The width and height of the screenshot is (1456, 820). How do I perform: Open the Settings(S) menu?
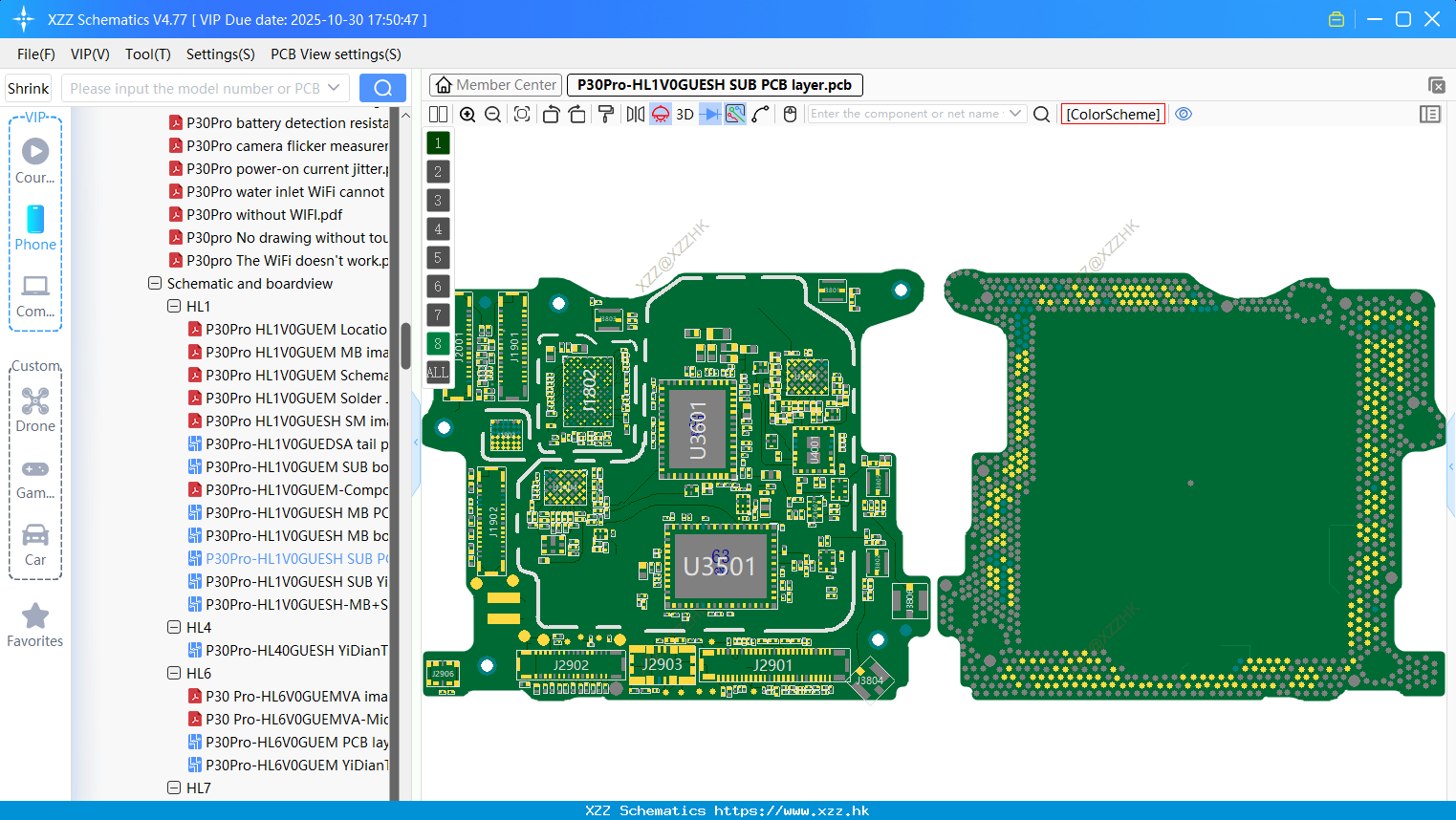[221, 54]
